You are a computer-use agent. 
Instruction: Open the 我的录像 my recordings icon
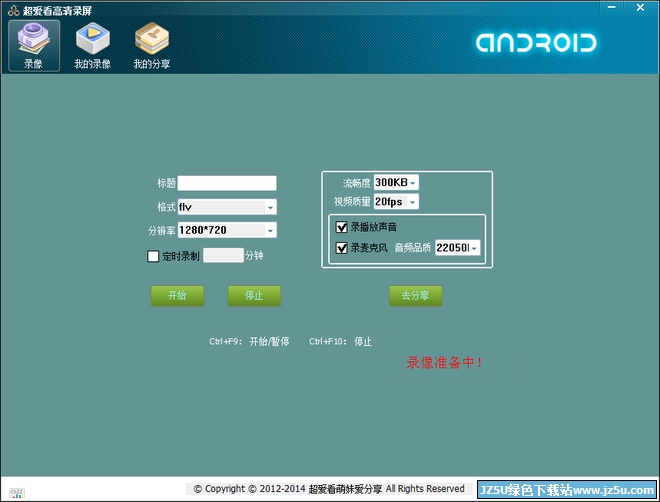pos(93,45)
